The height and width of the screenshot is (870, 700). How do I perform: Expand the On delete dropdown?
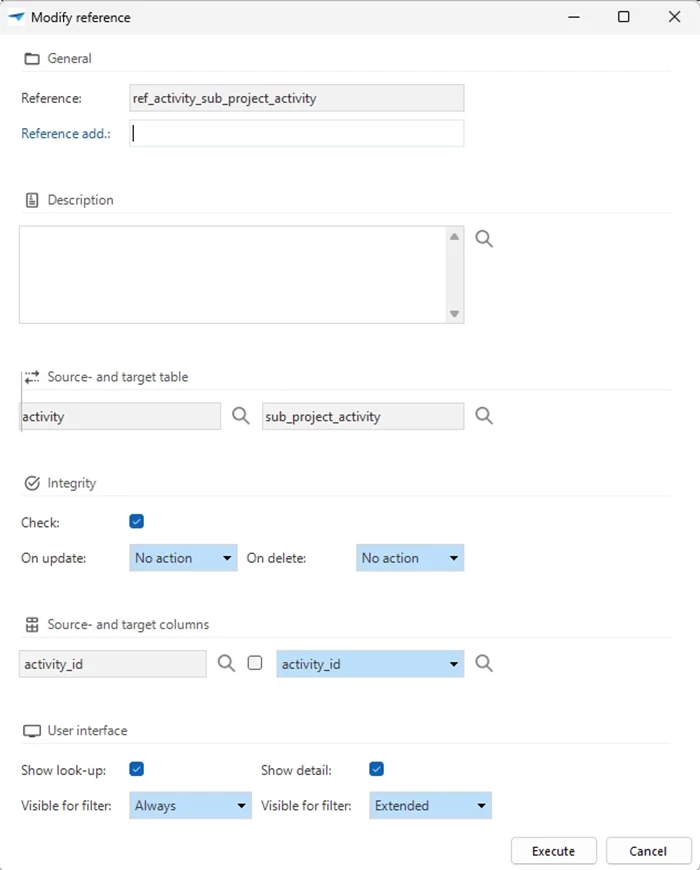click(x=410, y=558)
